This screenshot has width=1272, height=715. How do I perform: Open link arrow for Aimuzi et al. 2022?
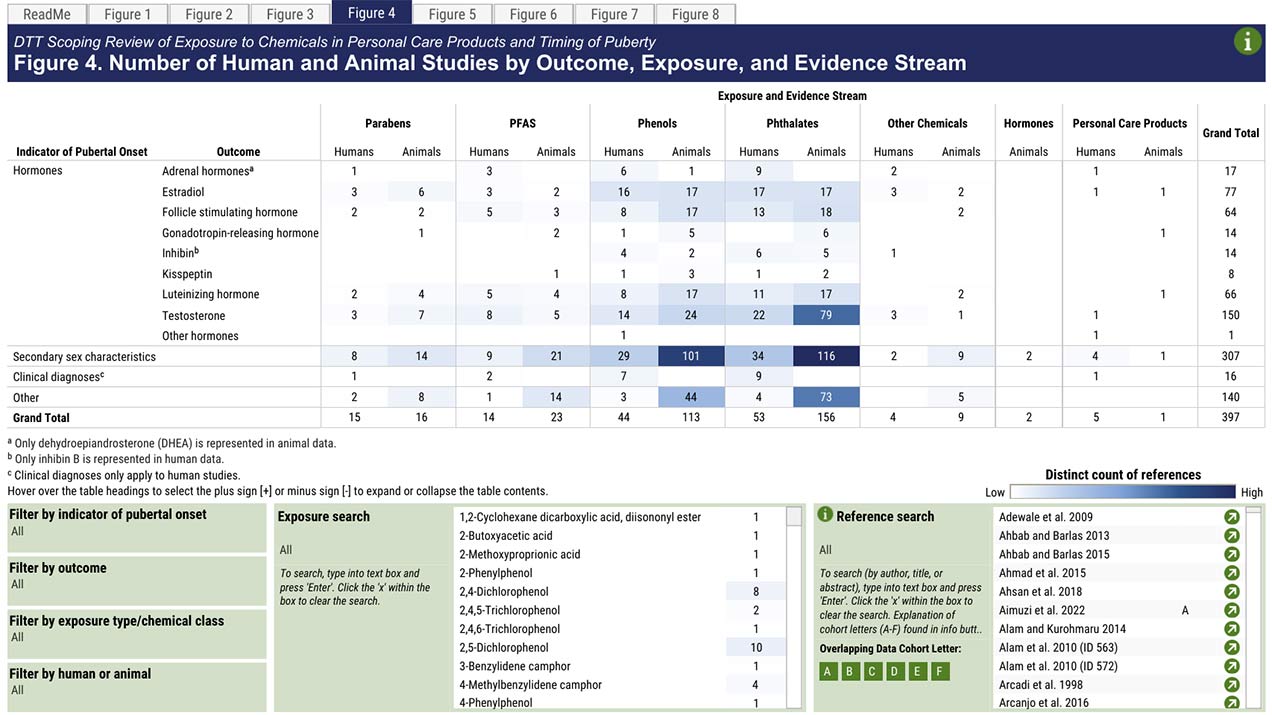pos(1231,610)
